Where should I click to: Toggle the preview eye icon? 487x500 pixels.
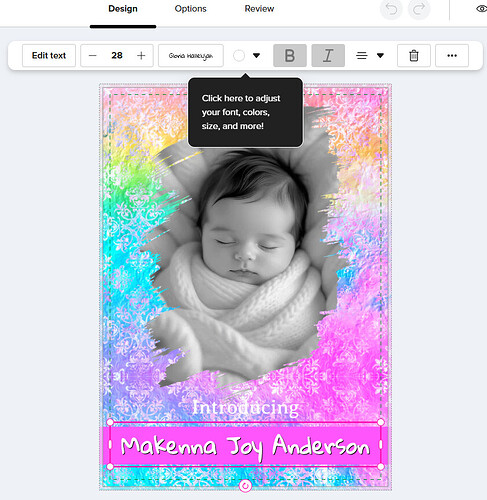481,9
